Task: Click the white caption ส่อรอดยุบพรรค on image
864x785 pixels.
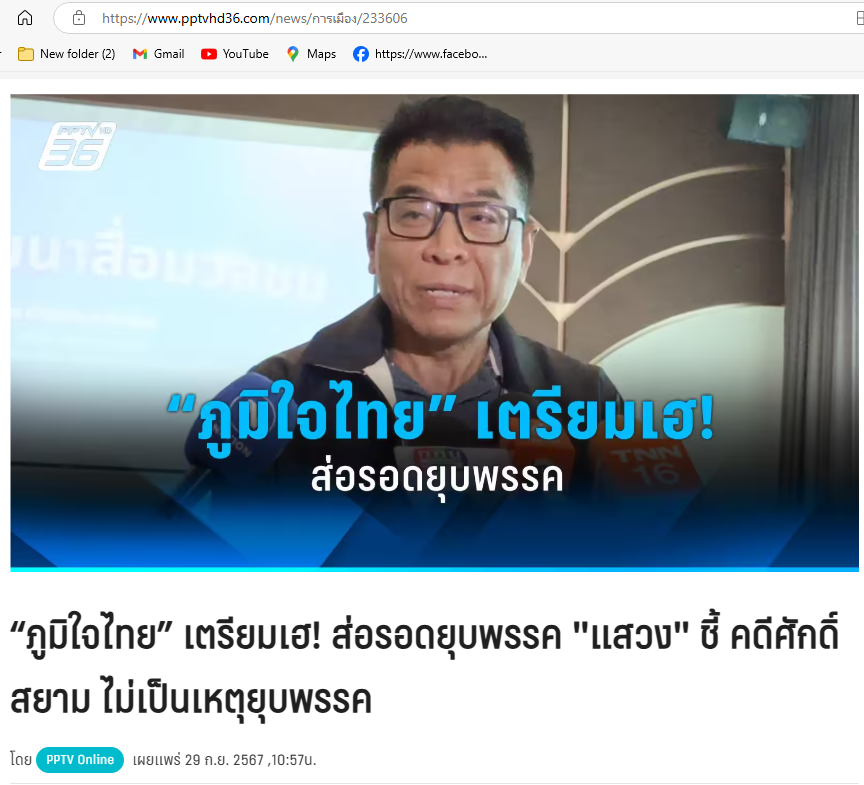Action: click(x=437, y=478)
